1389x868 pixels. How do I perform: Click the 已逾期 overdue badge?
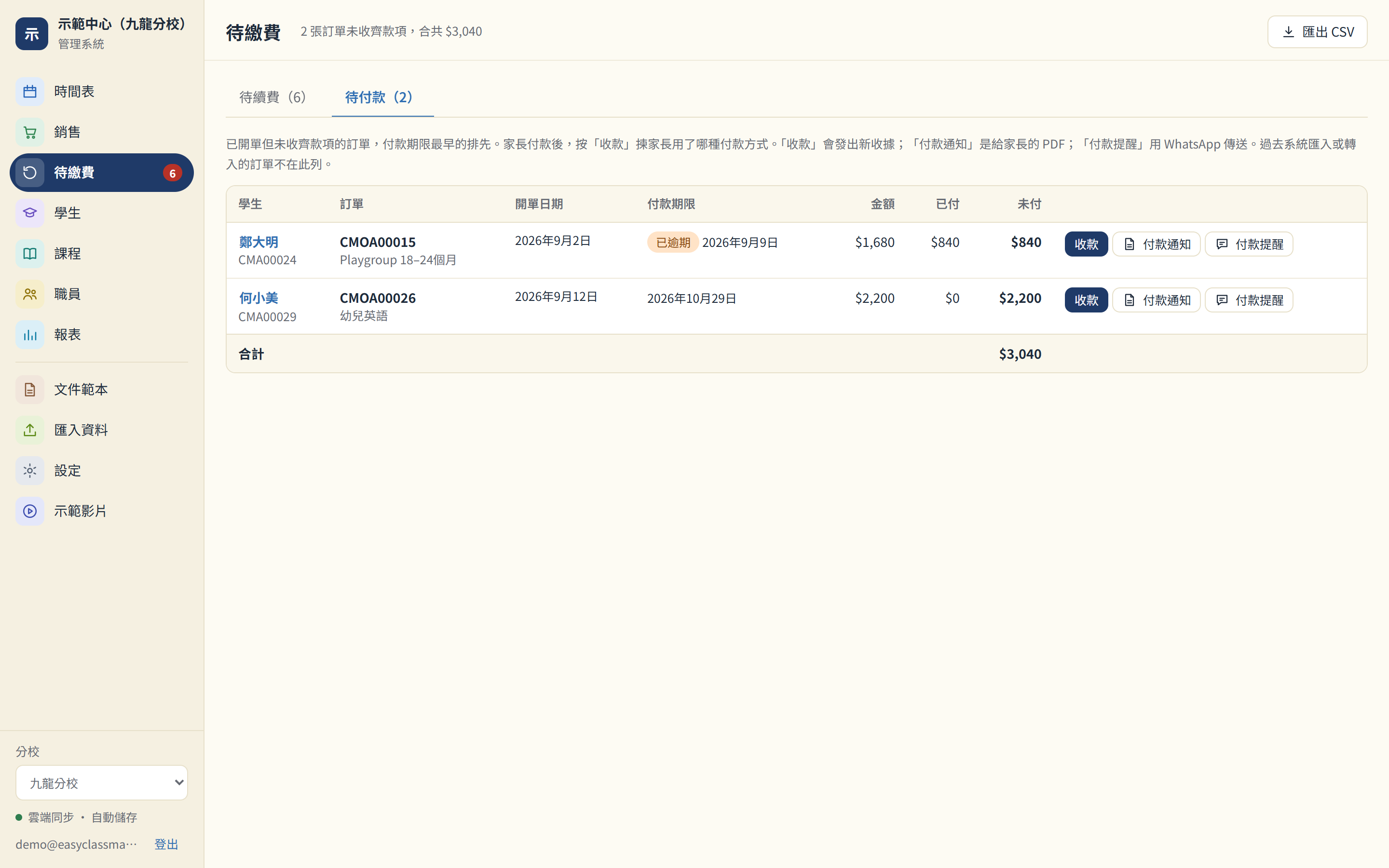673,242
